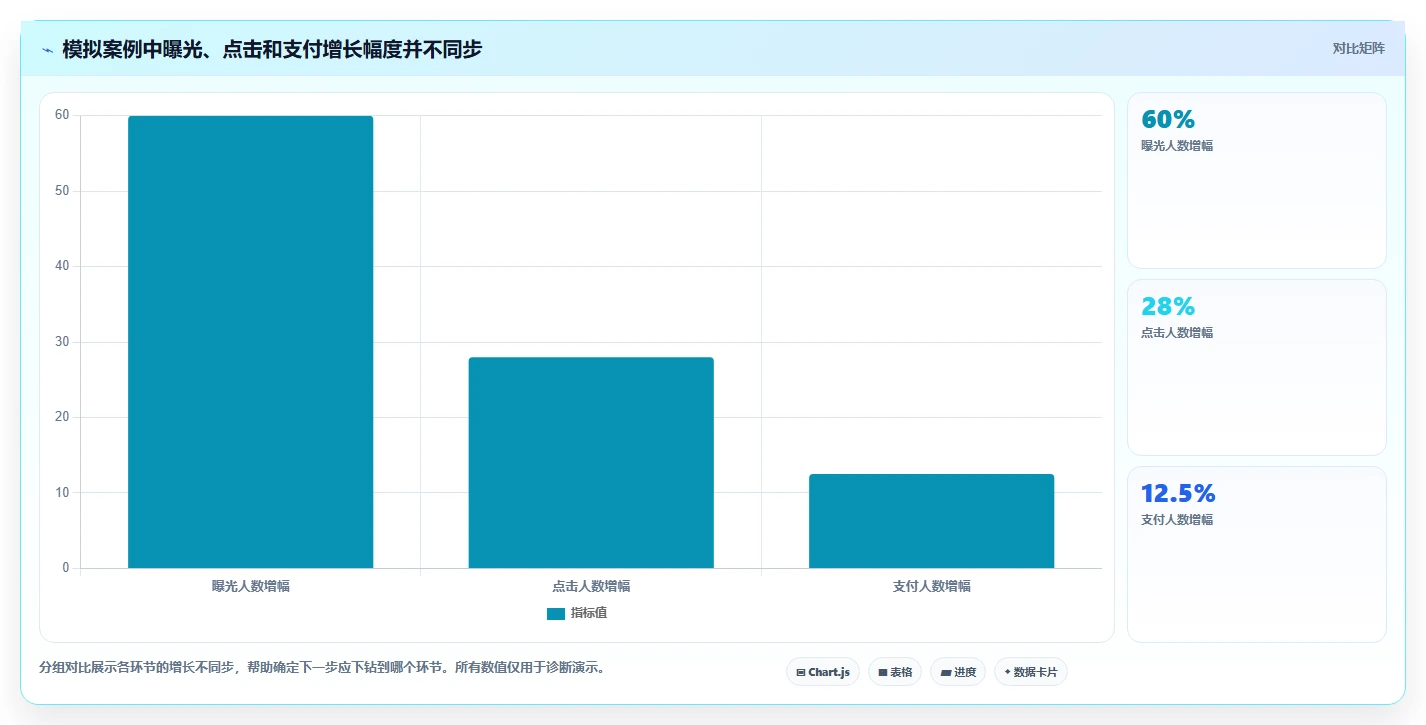1426x725 pixels.
Task: Click the y-axis value 10
Action: click(62, 492)
